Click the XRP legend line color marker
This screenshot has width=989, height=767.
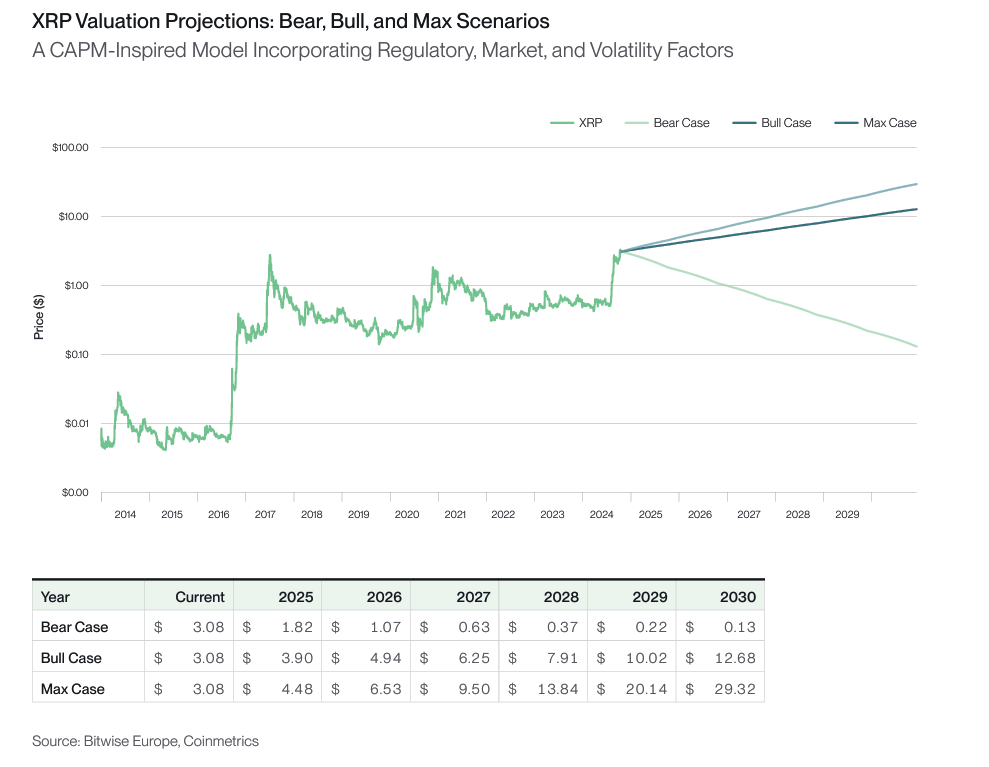point(561,123)
